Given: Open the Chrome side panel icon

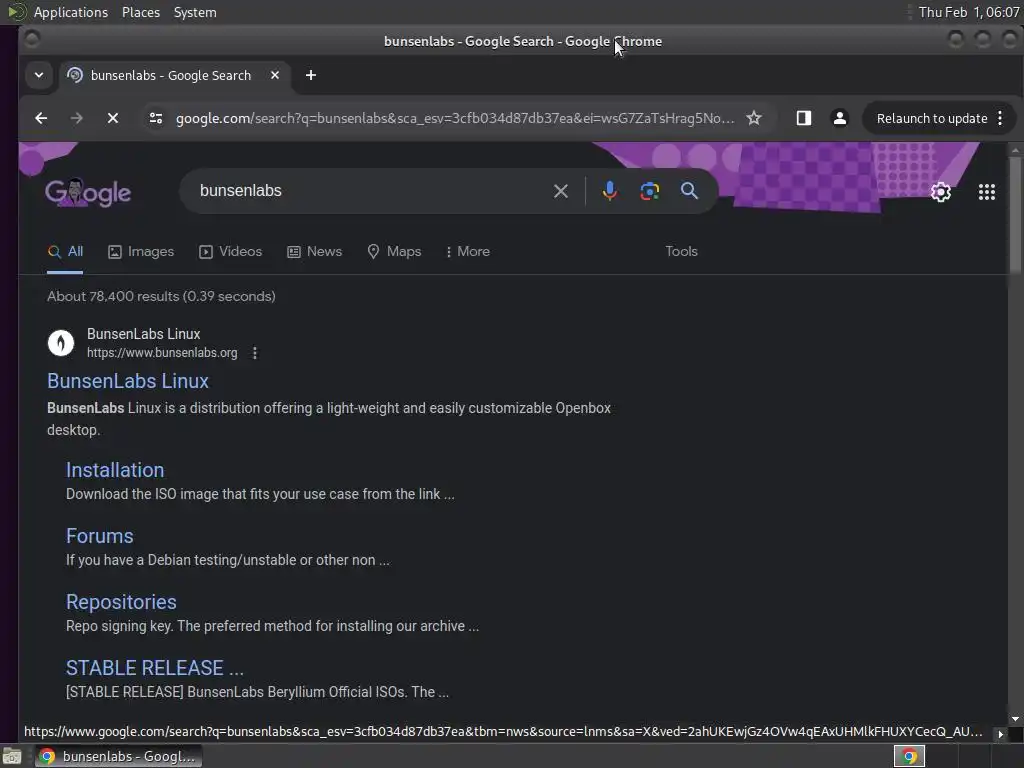Looking at the screenshot, I should pyautogui.click(x=803, y=118).
